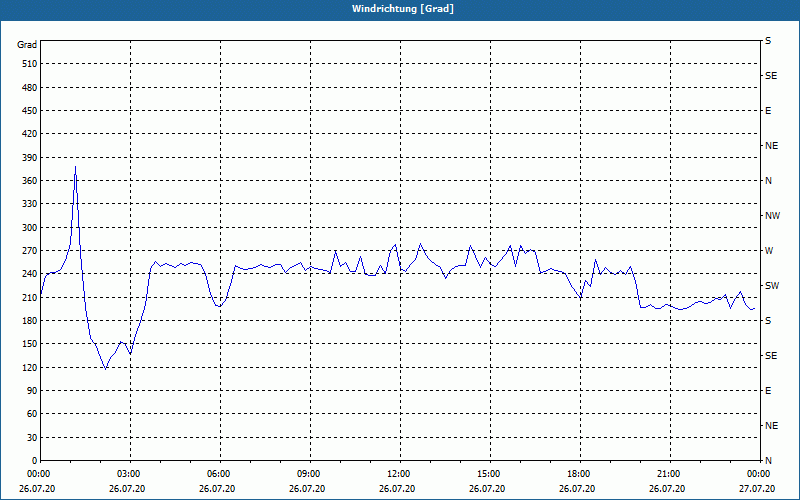800x500 pixels.
Task: Click the lowest dip of the blue line
Action: tap(106, 368)
